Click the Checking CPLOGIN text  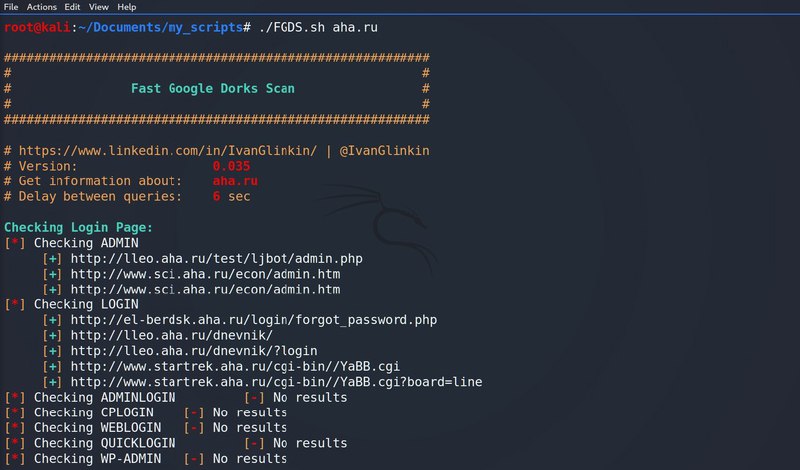(93, 412)
